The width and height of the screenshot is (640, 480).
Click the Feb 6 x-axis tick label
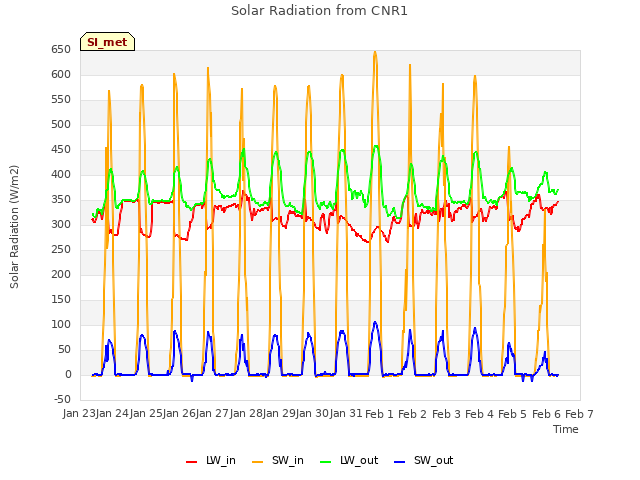click(546, 414)
